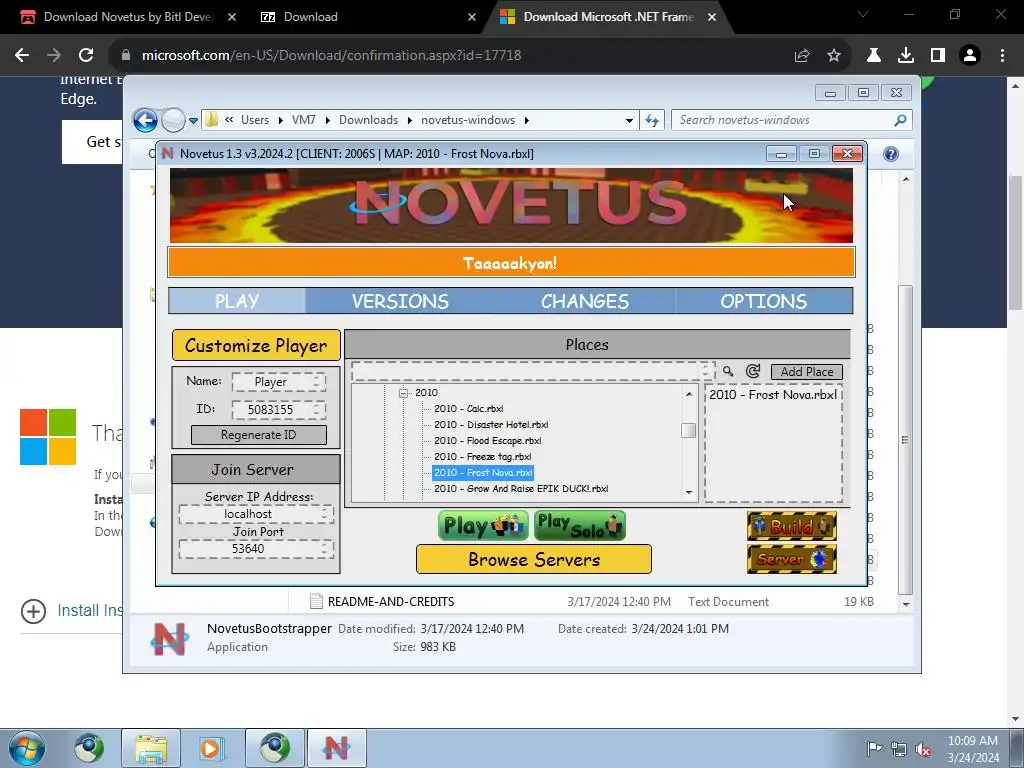Go back in Chrome browser
Screen dimensions: 1024x768
(x=22, y=55)
